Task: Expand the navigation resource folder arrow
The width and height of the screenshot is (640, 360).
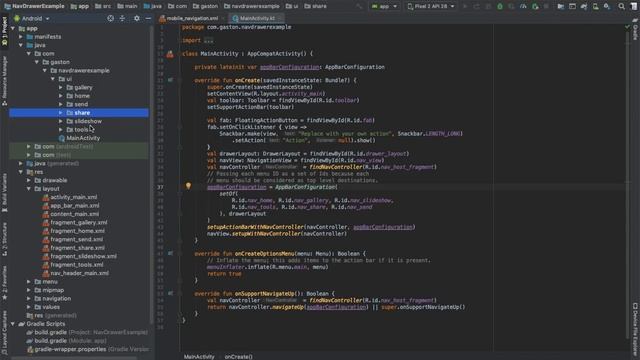Action: coord(29,298)
